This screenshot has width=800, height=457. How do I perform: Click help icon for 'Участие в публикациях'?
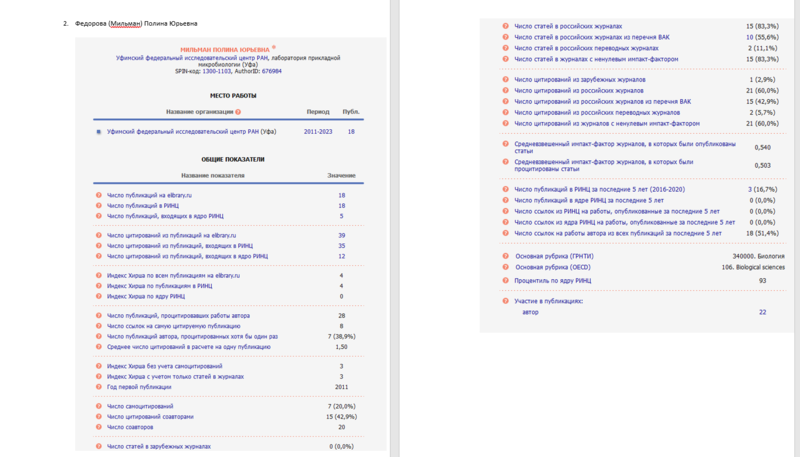click(505, 300)
